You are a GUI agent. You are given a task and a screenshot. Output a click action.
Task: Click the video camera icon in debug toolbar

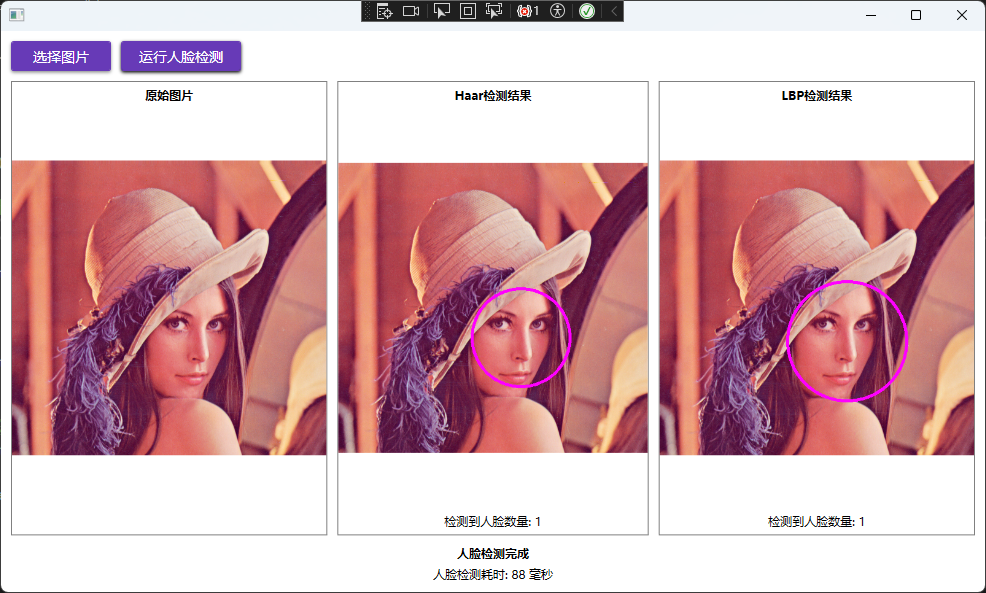coord(411,11)
